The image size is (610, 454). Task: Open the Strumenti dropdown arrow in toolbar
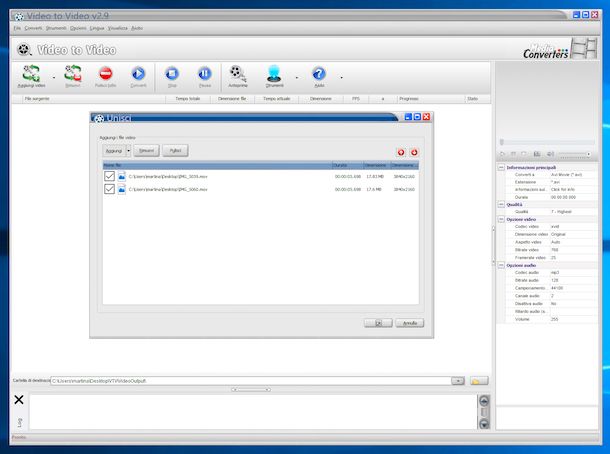point(296,77)
